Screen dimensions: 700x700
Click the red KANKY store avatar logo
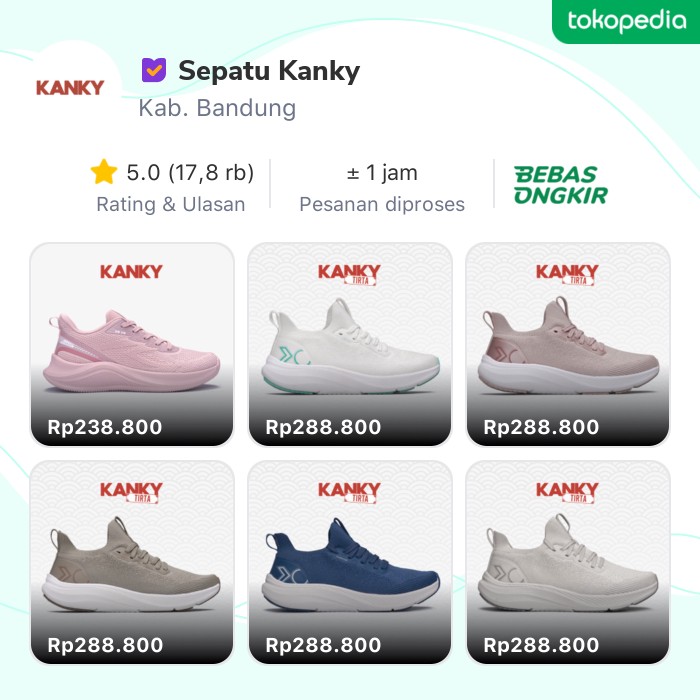click(70, 88)
